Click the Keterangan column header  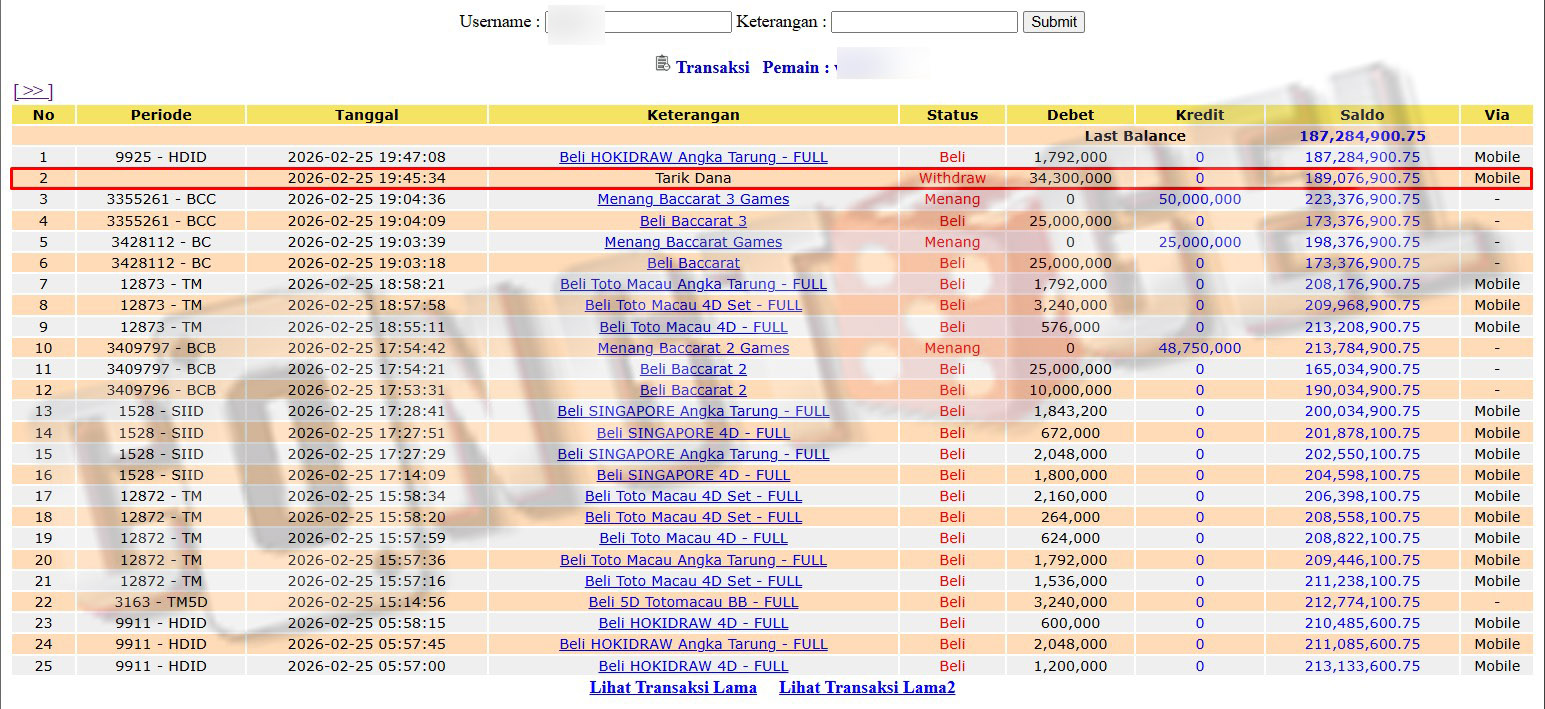pos(693,115)
